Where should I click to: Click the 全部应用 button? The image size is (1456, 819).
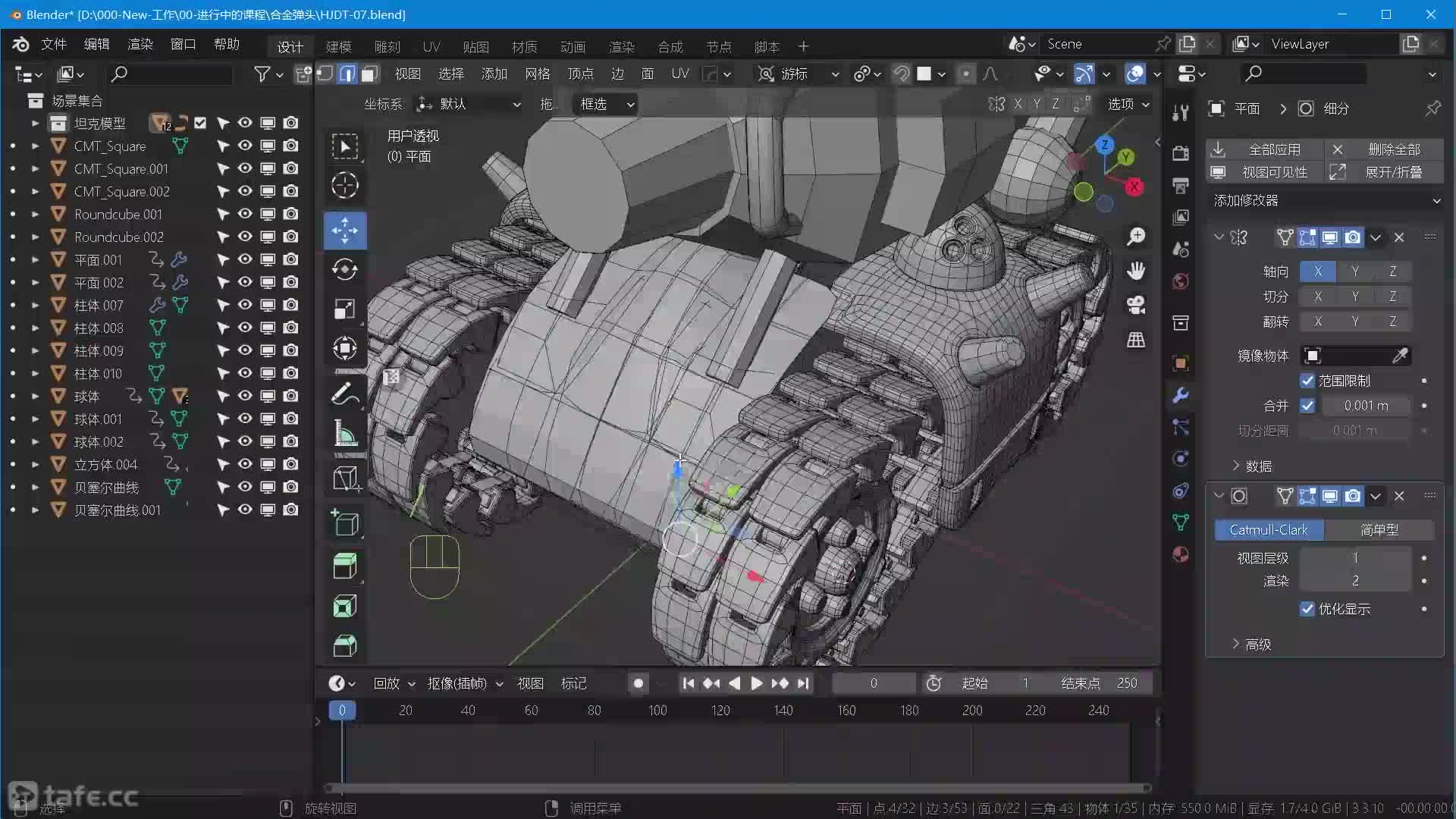coord(1274,149)
